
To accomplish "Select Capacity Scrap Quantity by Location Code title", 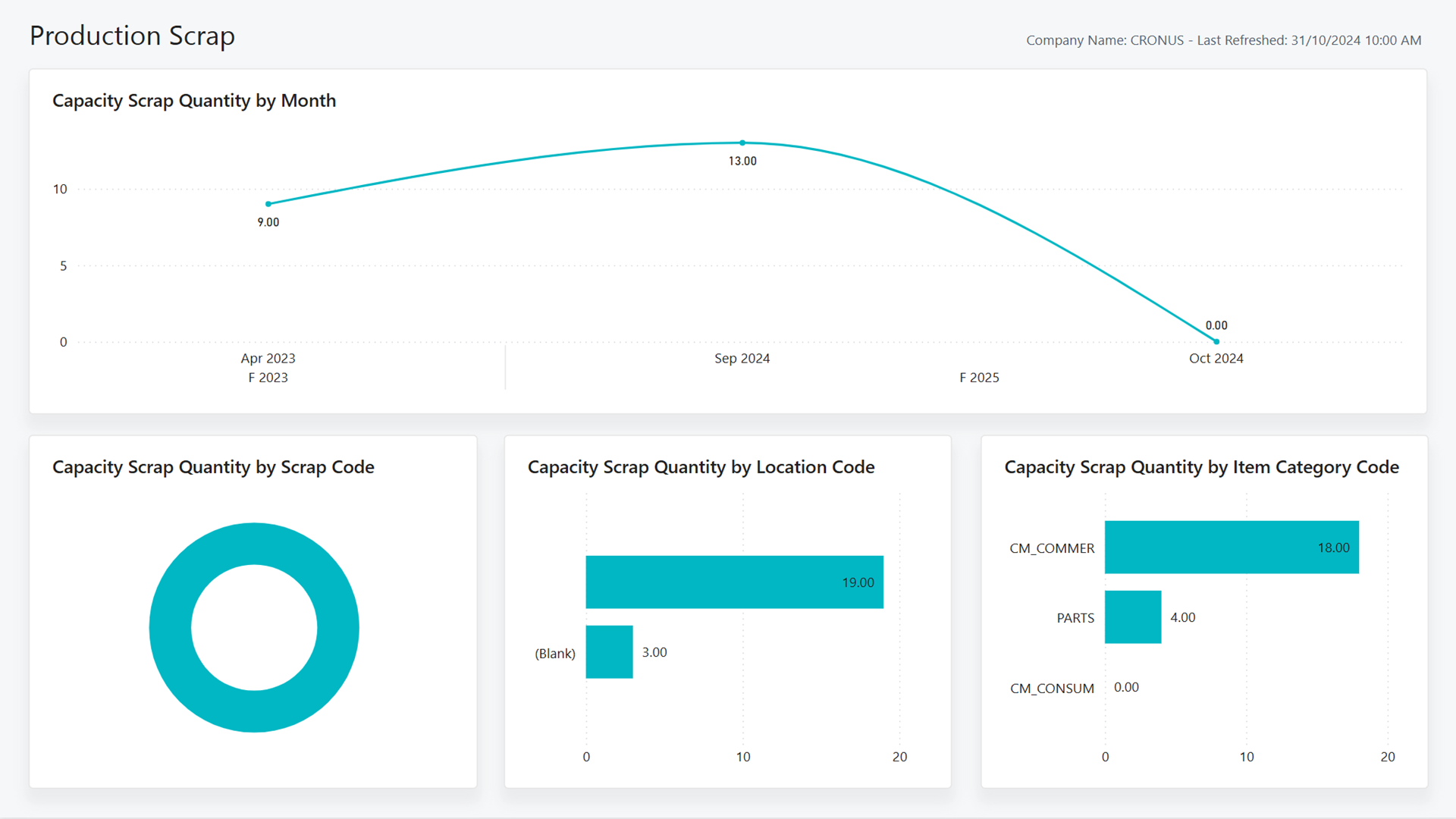I will pos(701,467).
